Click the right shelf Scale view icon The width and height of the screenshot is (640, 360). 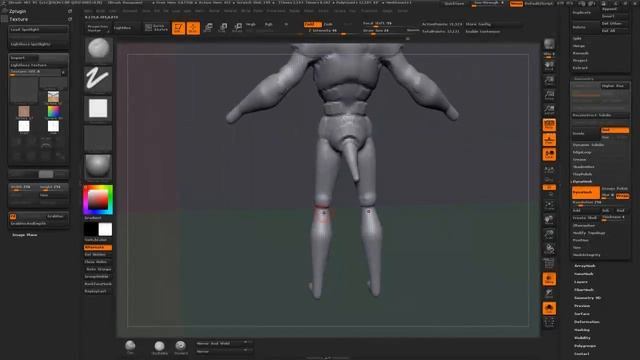click(x=549, y=235)
